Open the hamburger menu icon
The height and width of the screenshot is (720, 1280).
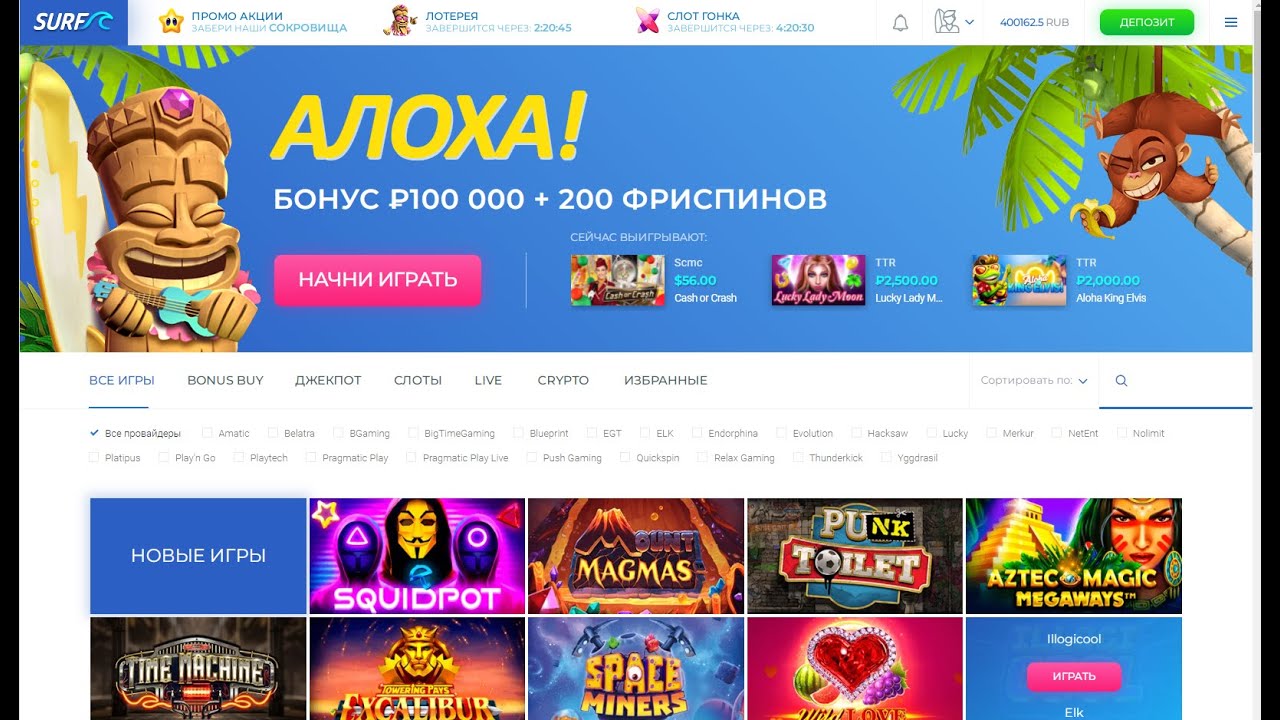(1231, 22)
